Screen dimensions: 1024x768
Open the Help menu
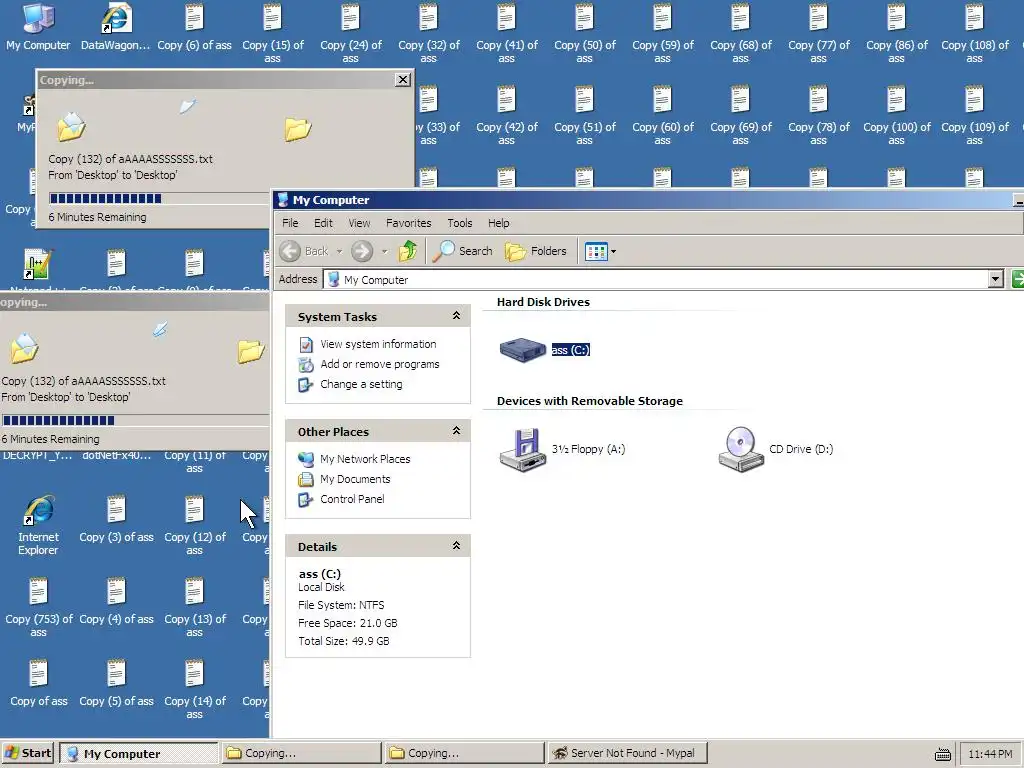click(498, 223)
